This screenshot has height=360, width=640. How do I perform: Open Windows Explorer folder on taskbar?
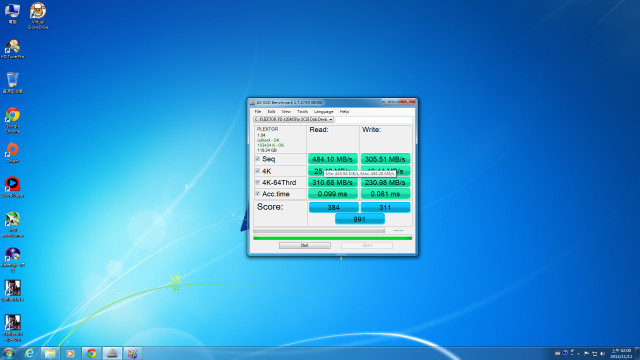(x=50, y=353)
